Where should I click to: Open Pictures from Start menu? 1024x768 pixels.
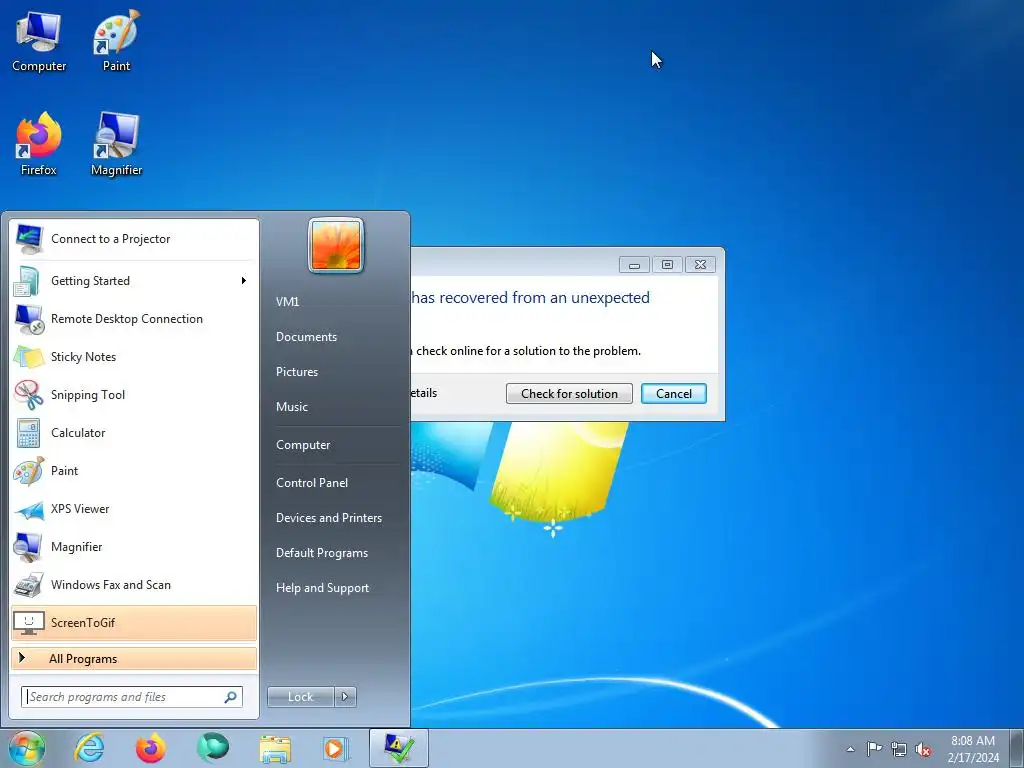[x=297, y=372]
